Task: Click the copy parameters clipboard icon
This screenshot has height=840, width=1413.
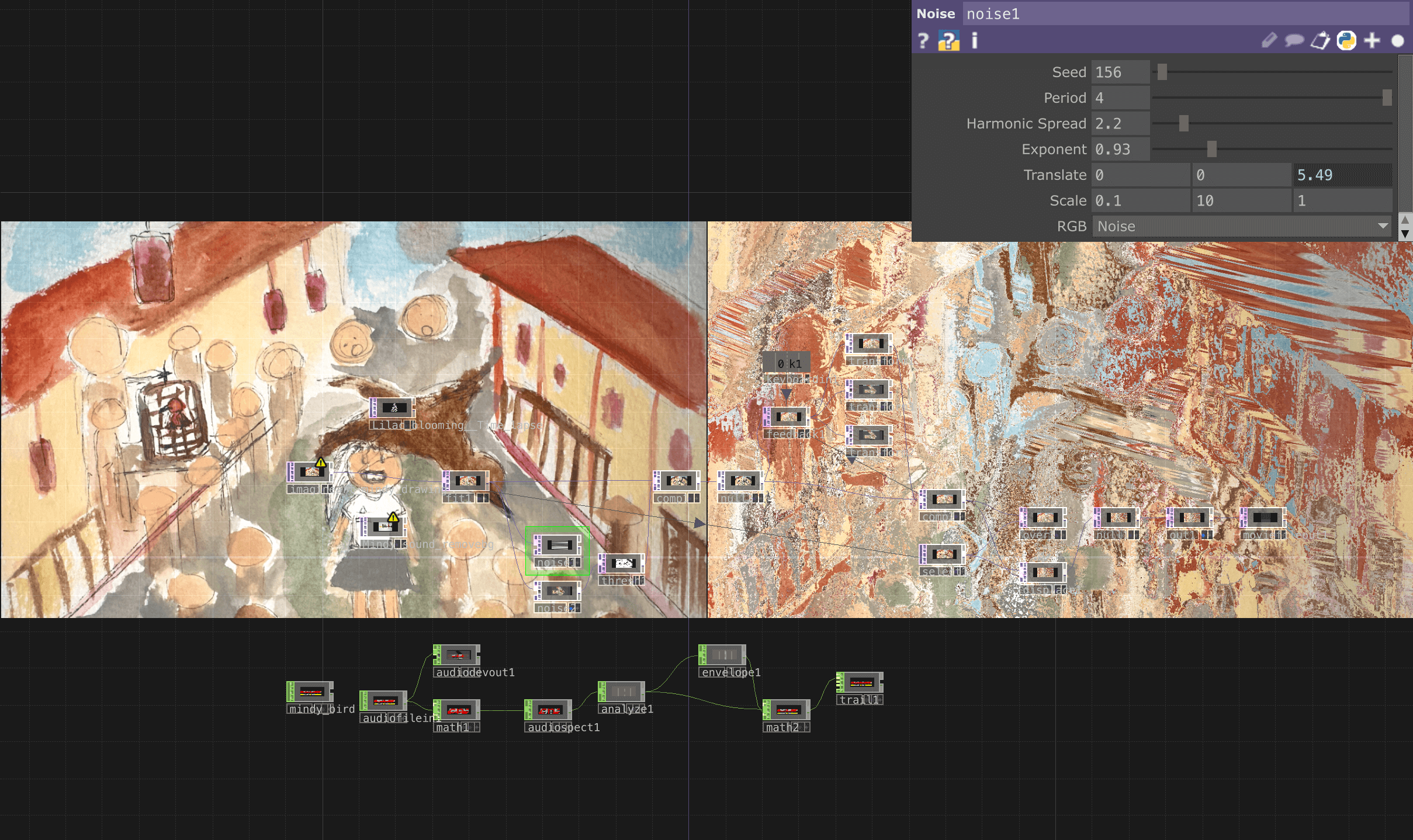Action: (x=1320, y=41)
